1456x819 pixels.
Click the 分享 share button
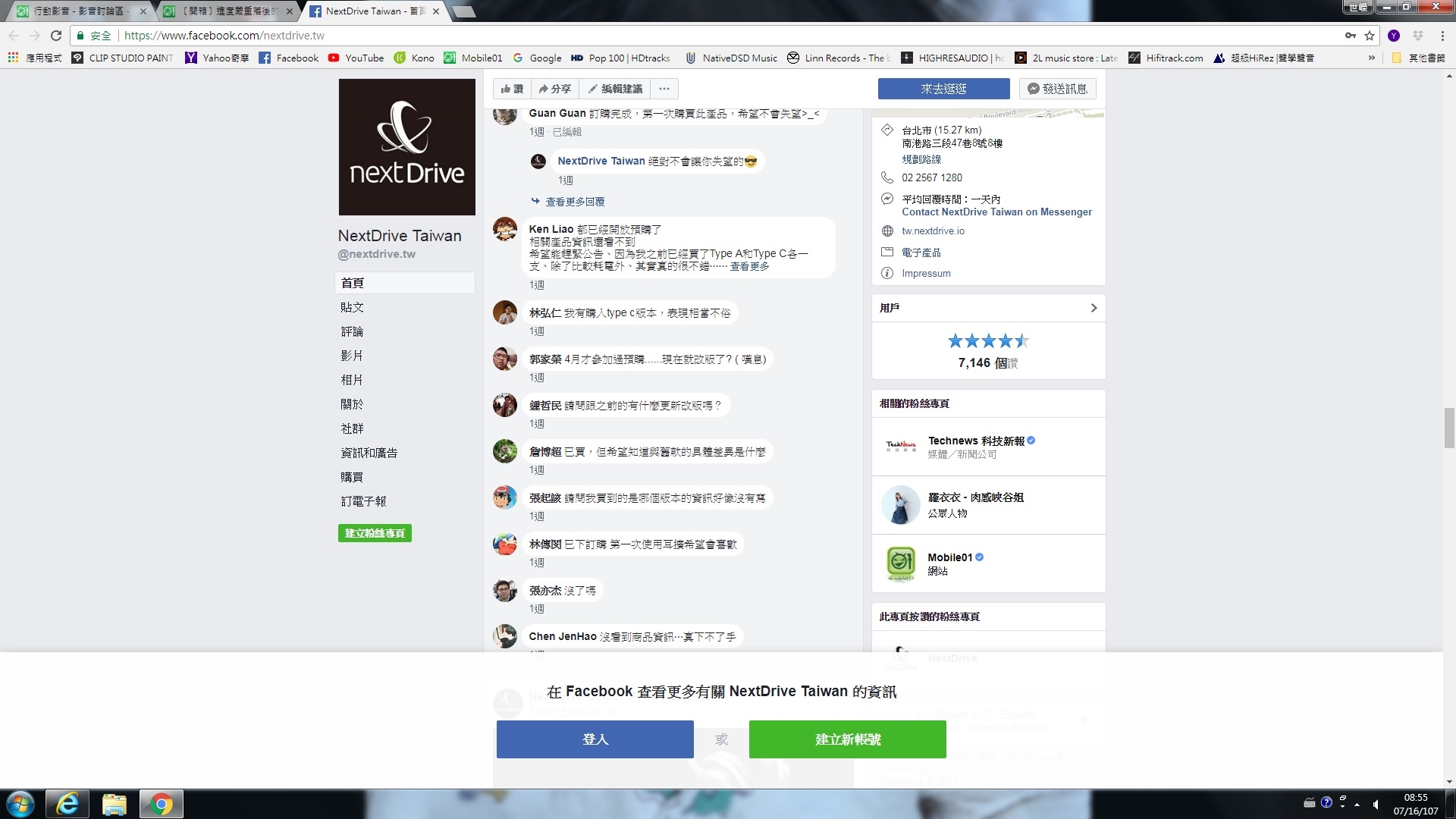(x=554, y=89)
